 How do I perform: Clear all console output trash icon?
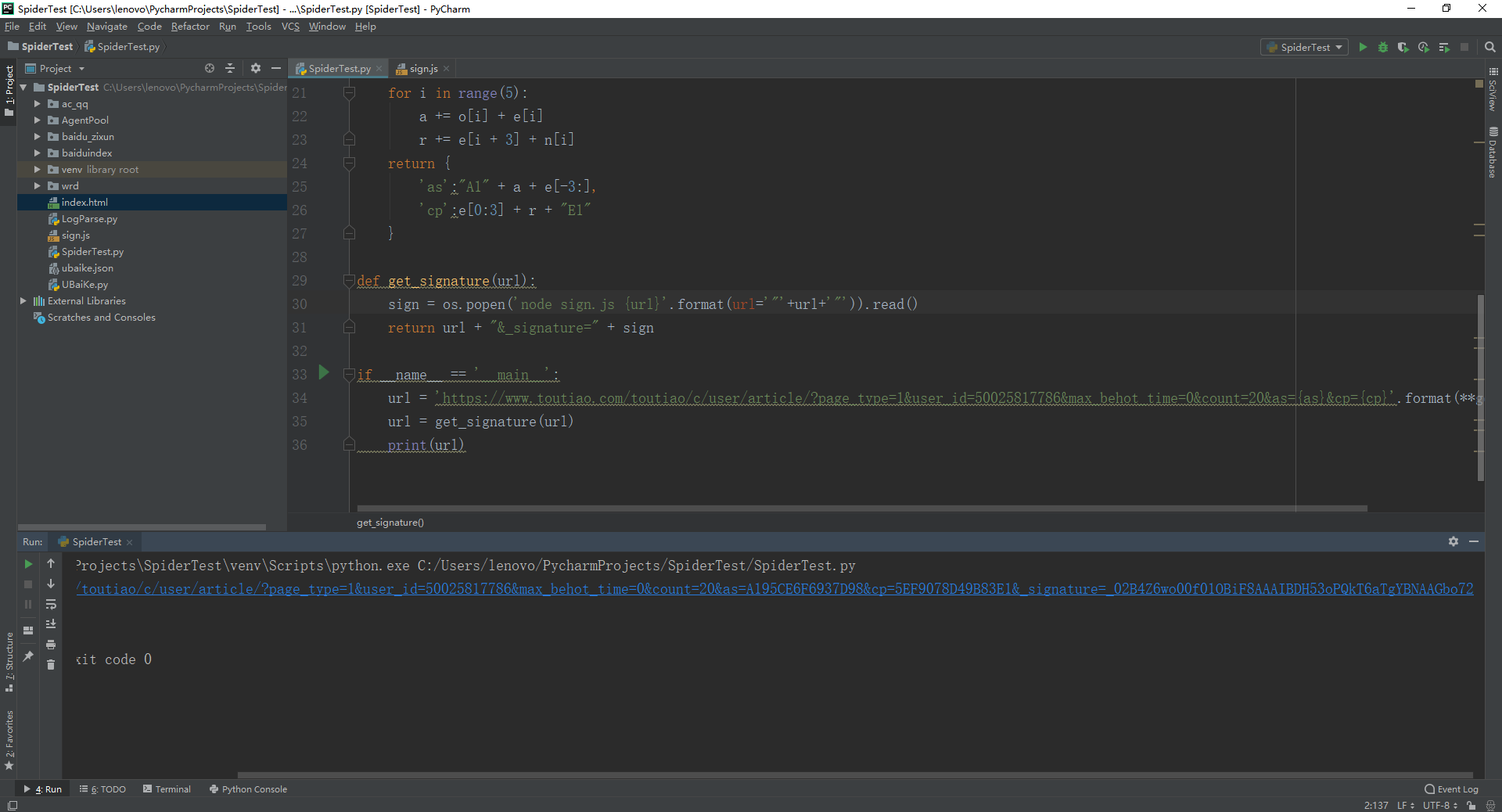click(x=51, y=665)
